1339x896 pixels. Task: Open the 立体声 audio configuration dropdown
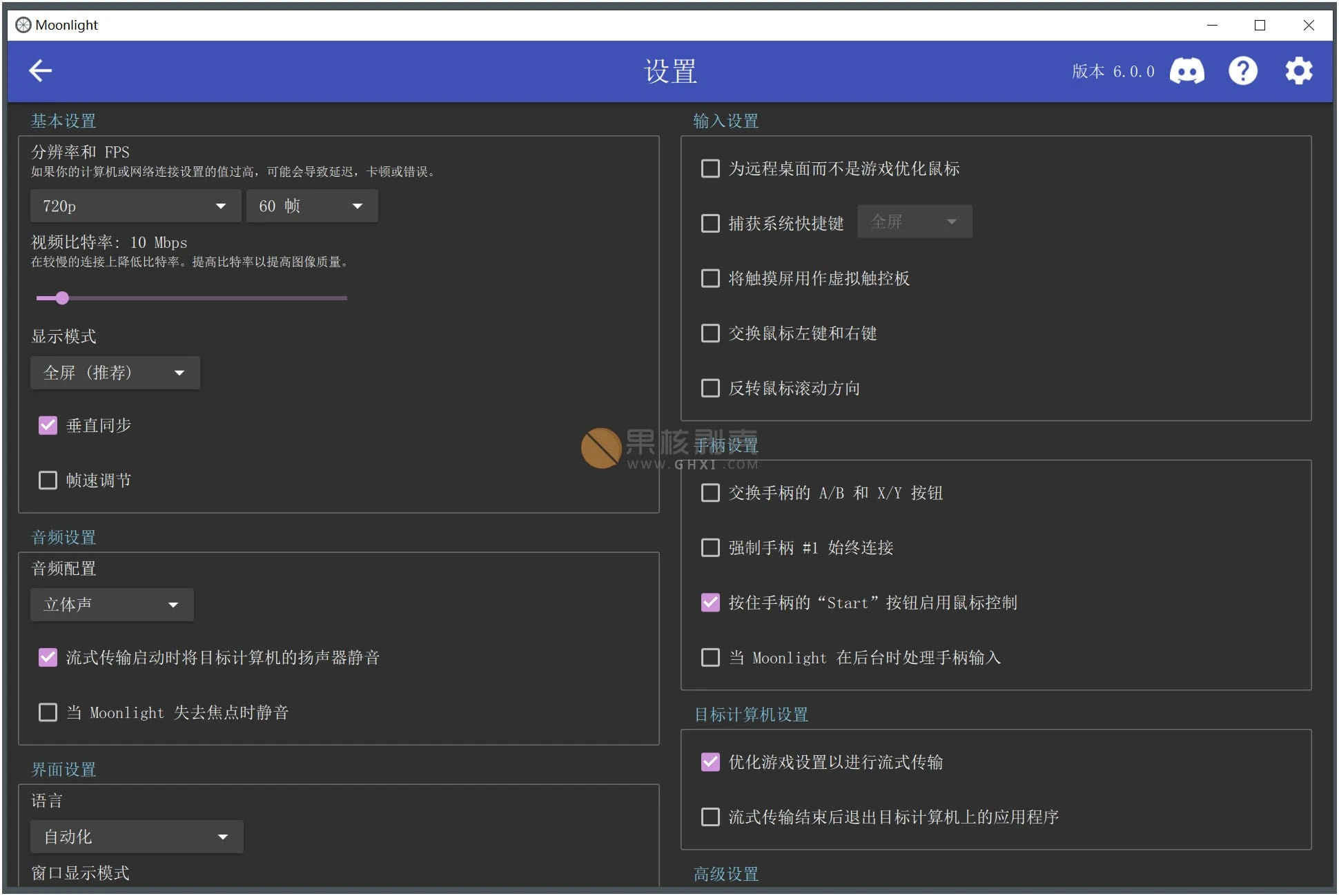pos(112,605)
